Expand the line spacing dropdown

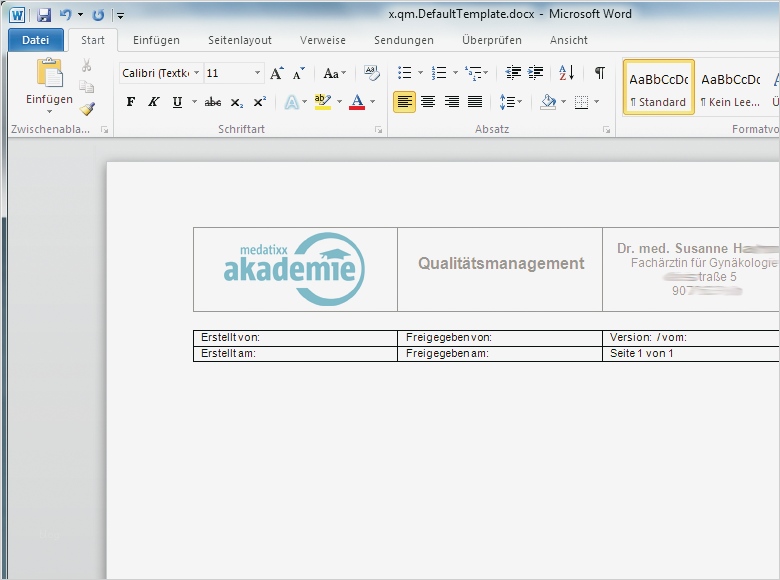coord(519,102)
